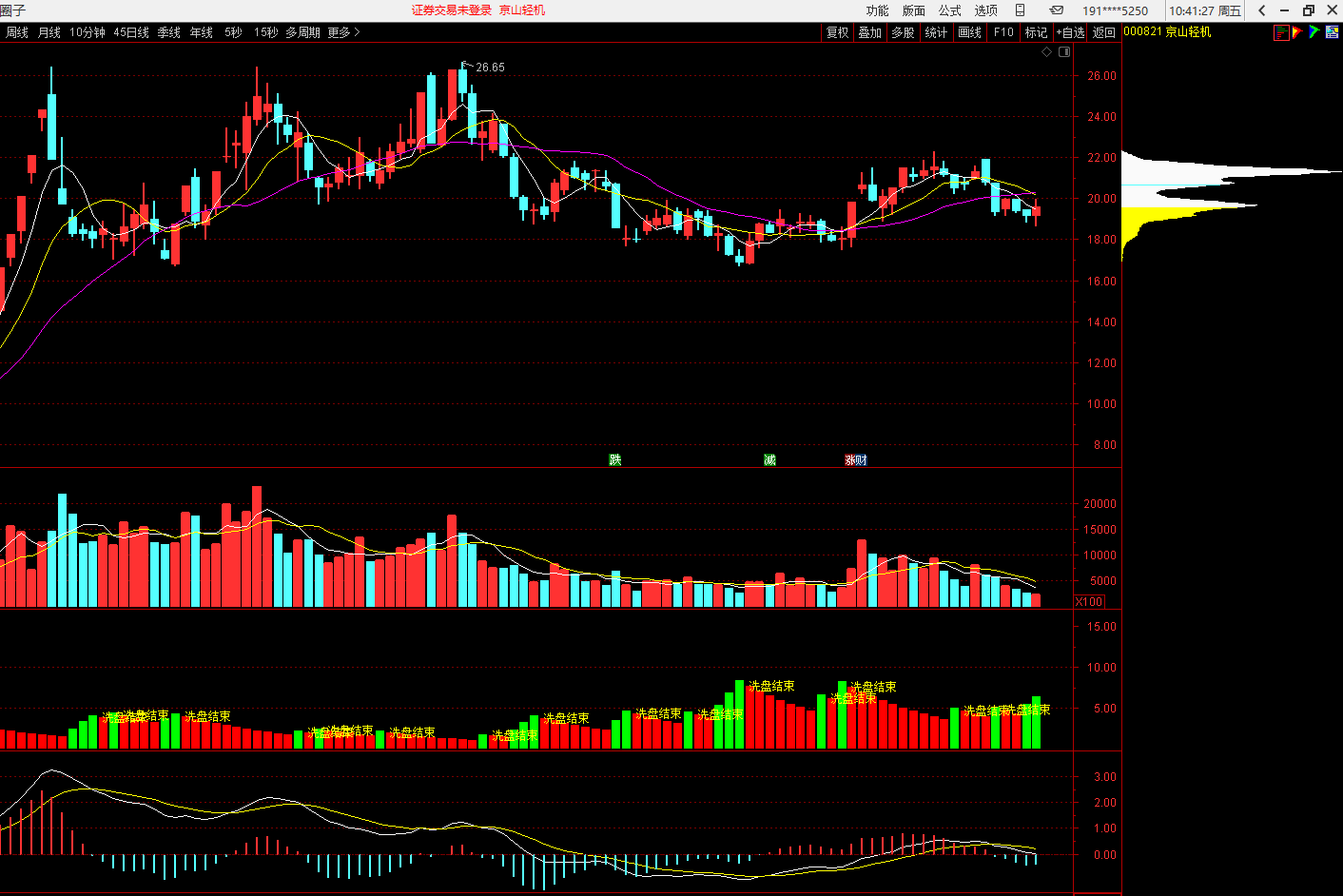Expand the 更多 periods list
Viewport: 1343px width, 896px height.
click(x=343, y=32)
